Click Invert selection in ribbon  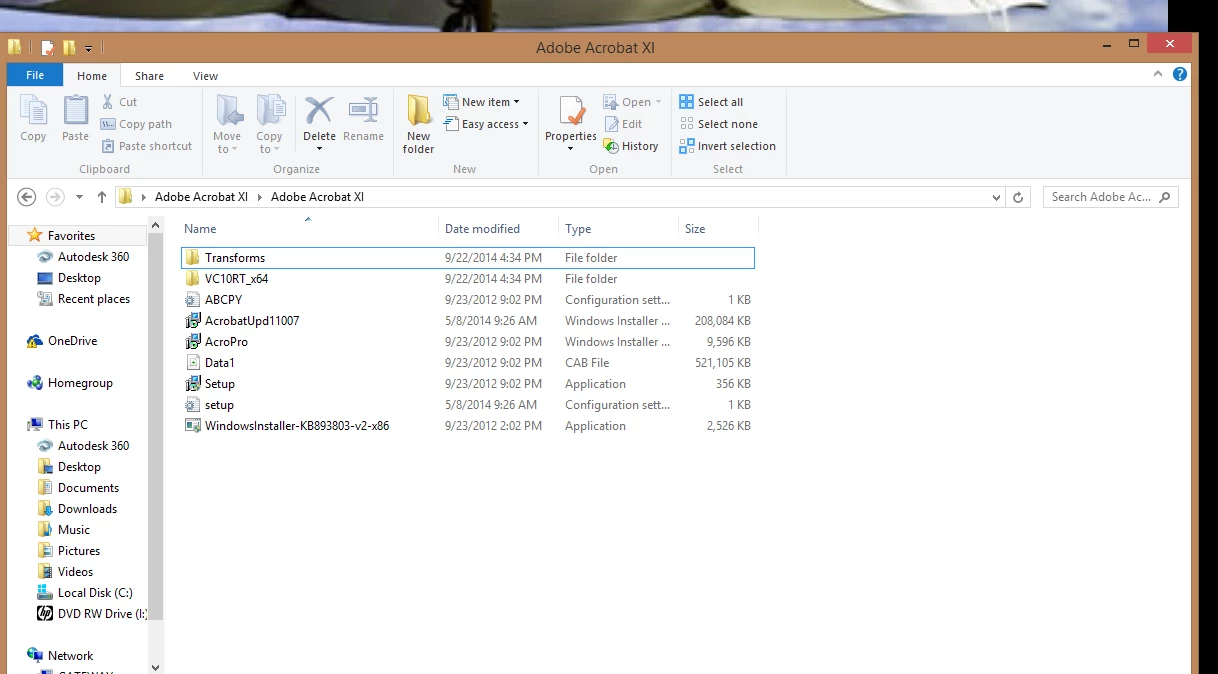[x=727, y=146]
